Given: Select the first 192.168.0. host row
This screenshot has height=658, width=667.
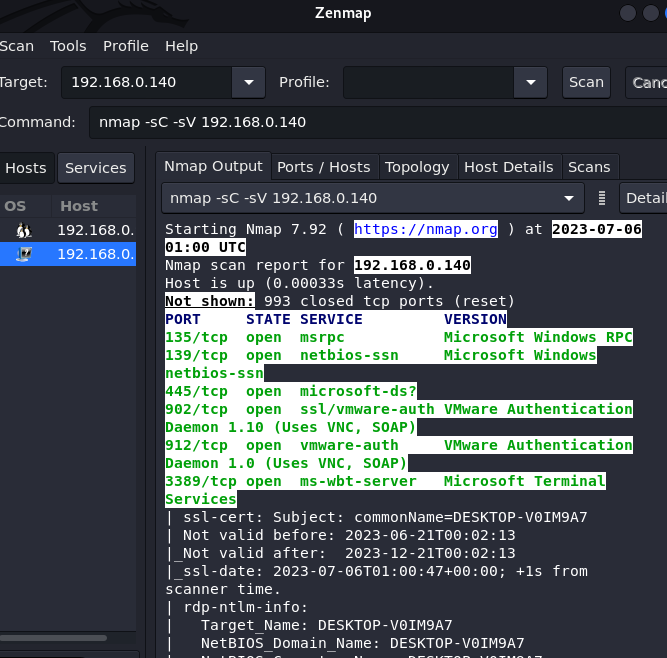Looking at the screenshot, I should click(x=68, y=230).
